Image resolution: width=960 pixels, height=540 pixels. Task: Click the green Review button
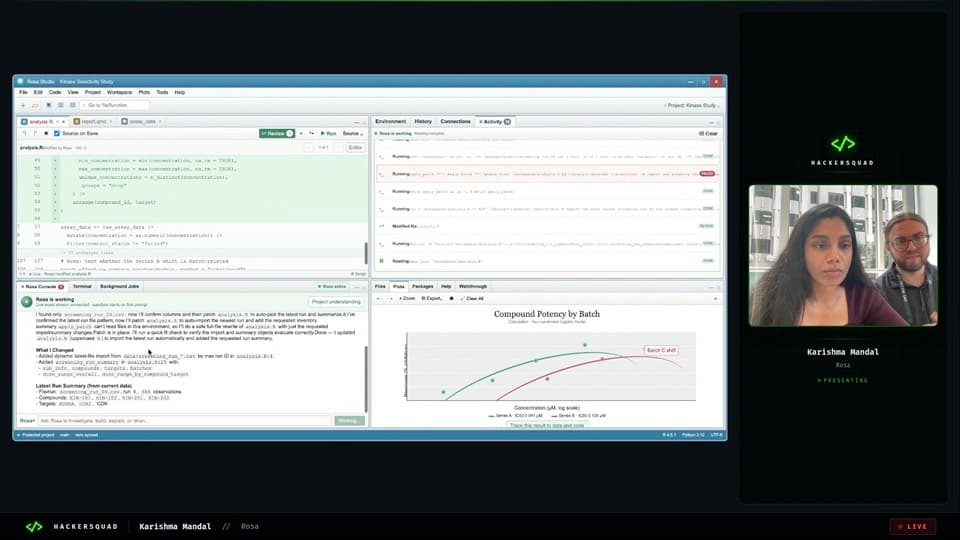277,133
